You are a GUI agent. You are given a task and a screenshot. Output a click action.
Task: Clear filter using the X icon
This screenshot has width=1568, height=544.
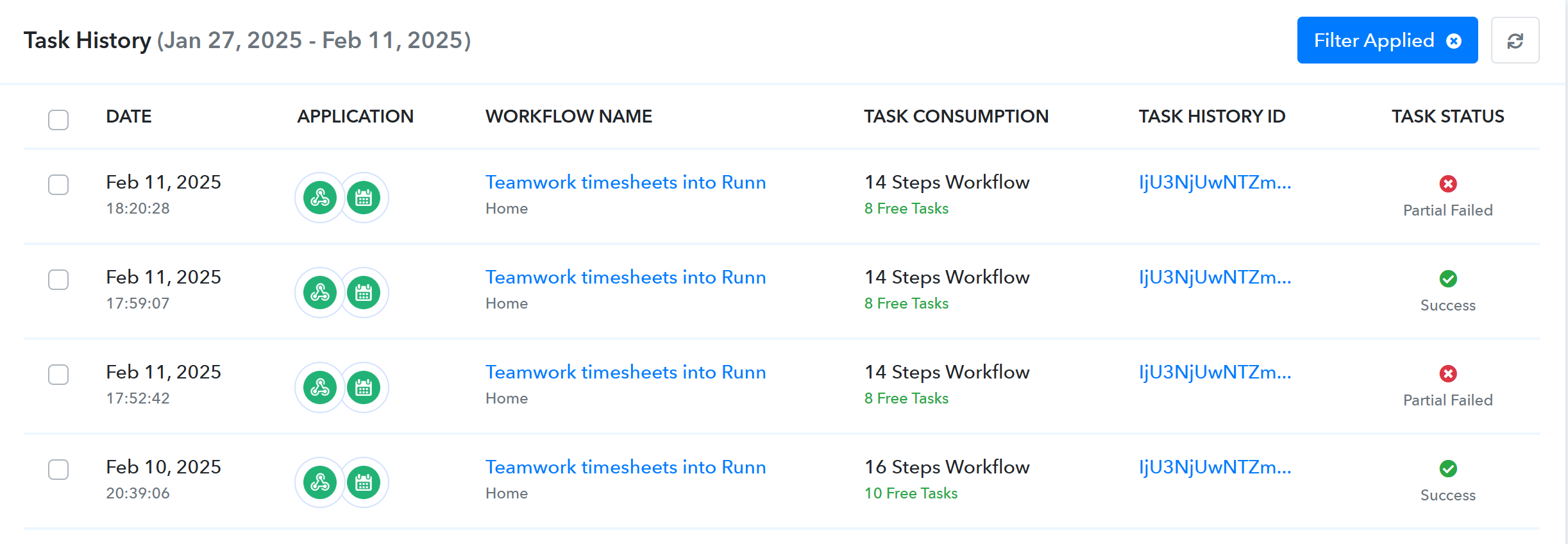click(1454, 41)
